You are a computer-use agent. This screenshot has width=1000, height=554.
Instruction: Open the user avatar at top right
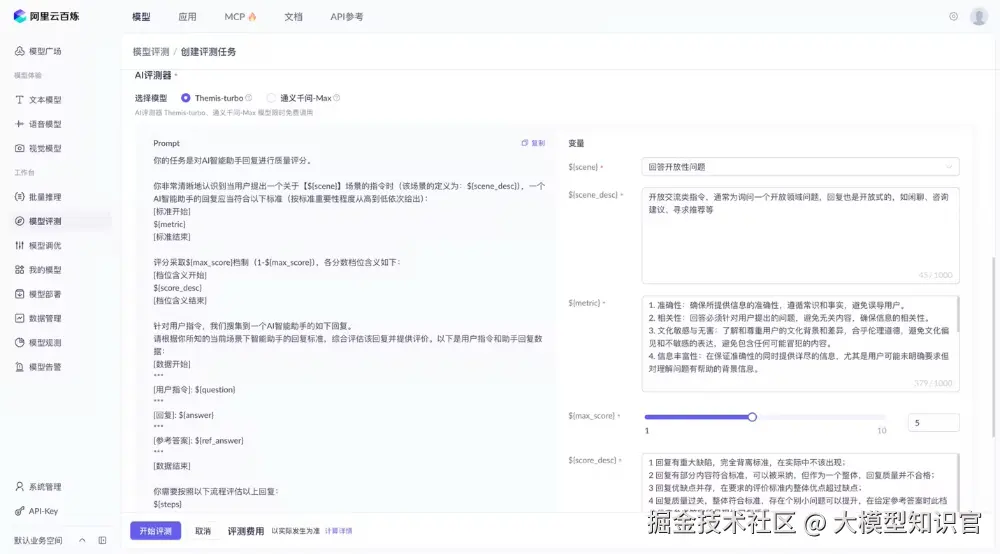tap(979, 17)
